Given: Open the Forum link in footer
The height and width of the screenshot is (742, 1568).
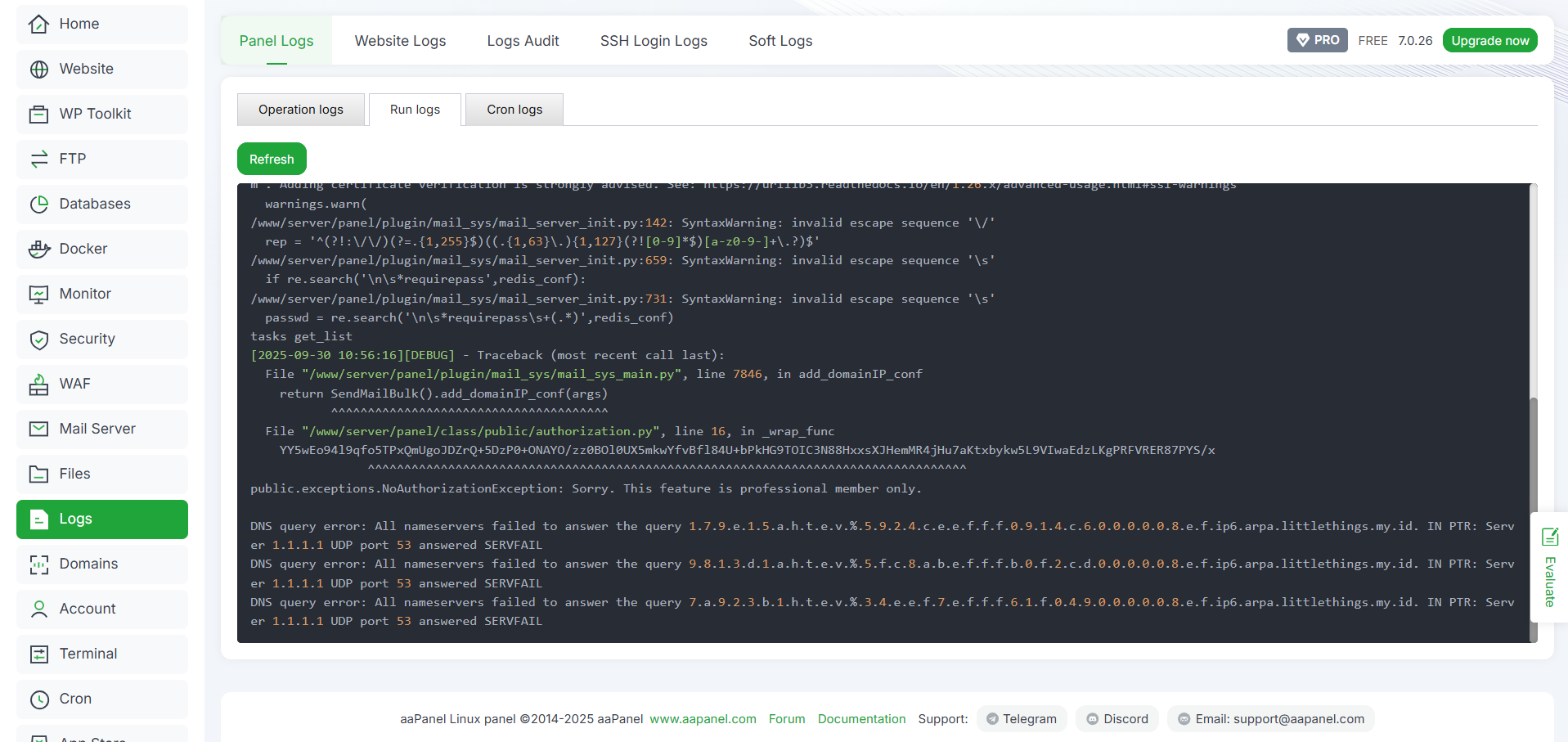Looking at the screenshot, I should [x=787, y=719].
